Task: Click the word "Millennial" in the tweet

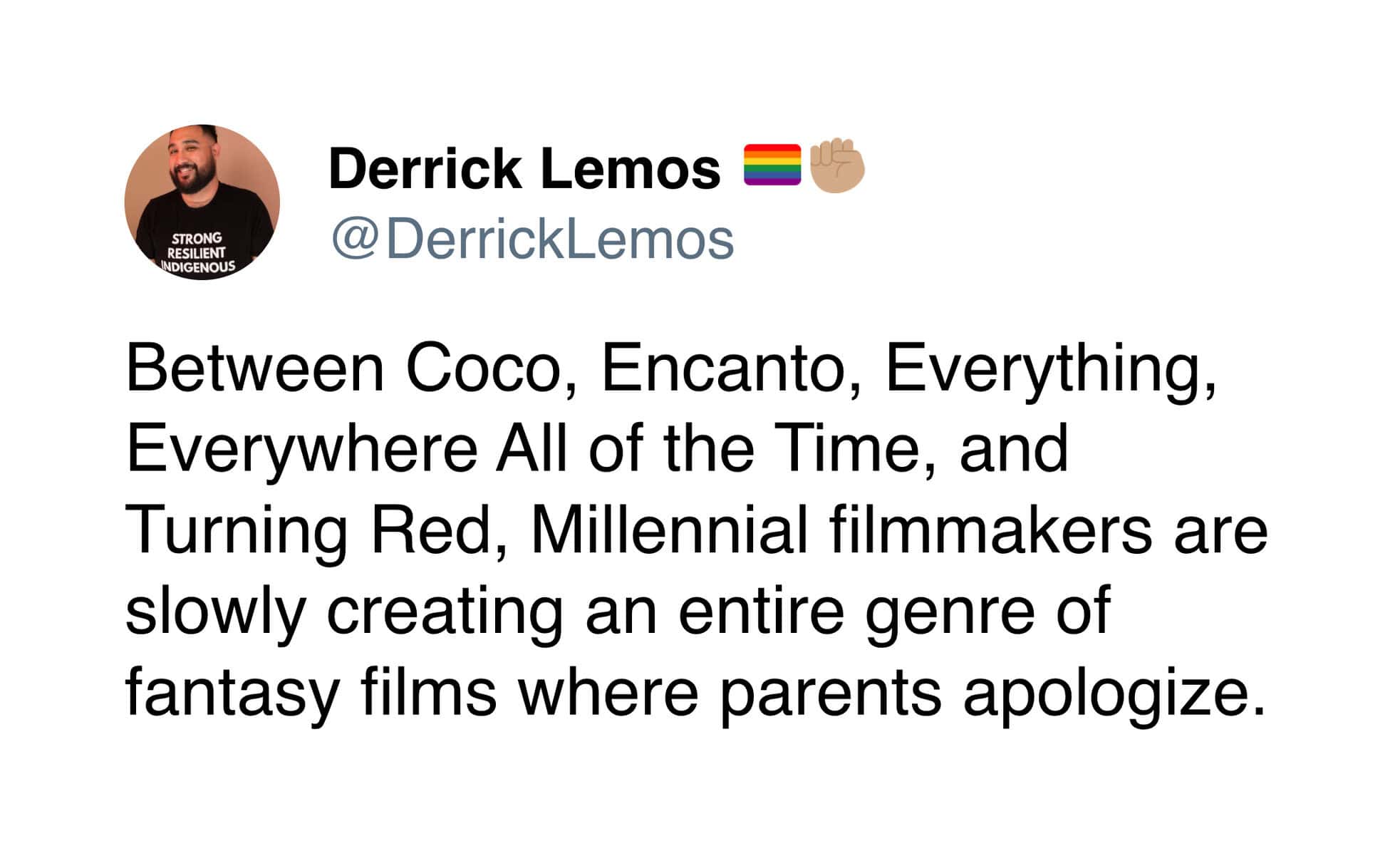Action: (x=668, y=531)
